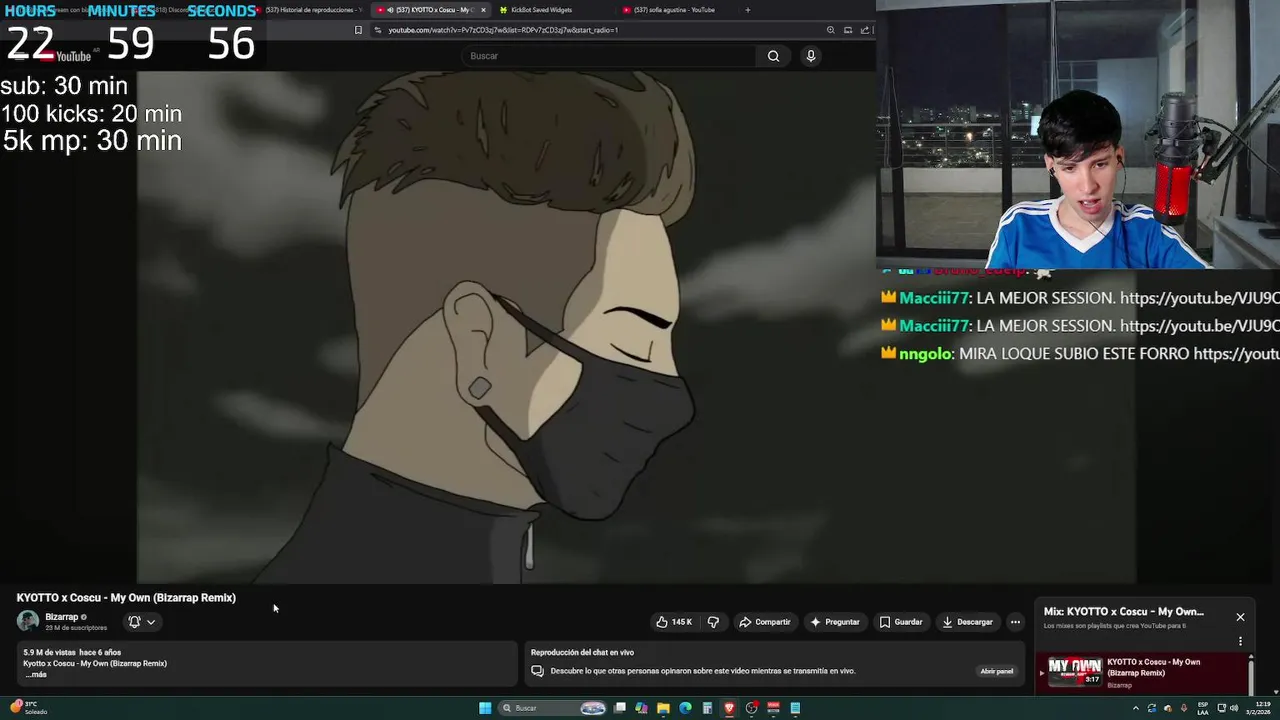
Task: Click the chat replay icon beside Descubre text
Action: [537, 671]
